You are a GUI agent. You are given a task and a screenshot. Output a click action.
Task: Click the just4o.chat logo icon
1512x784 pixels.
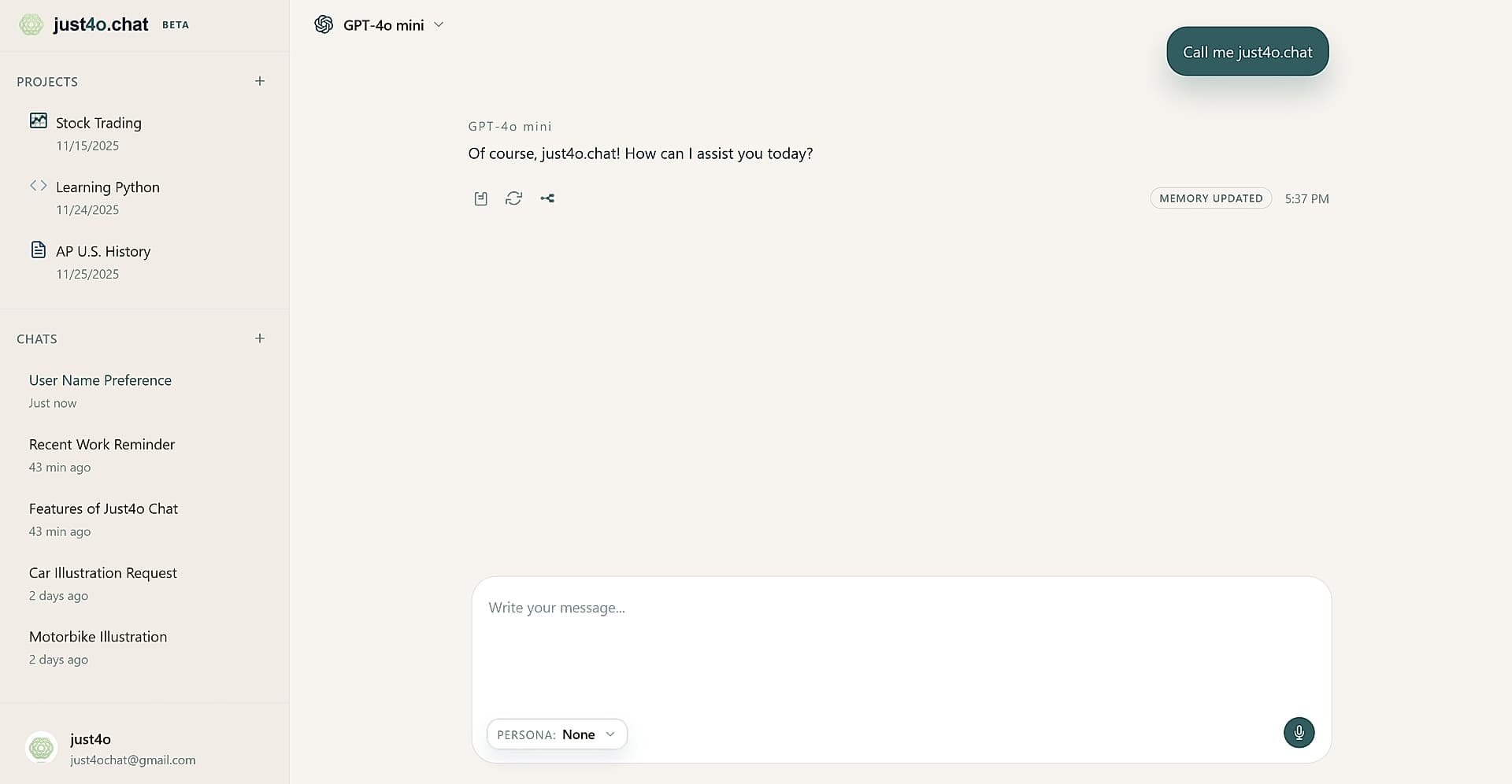(31, 24)
